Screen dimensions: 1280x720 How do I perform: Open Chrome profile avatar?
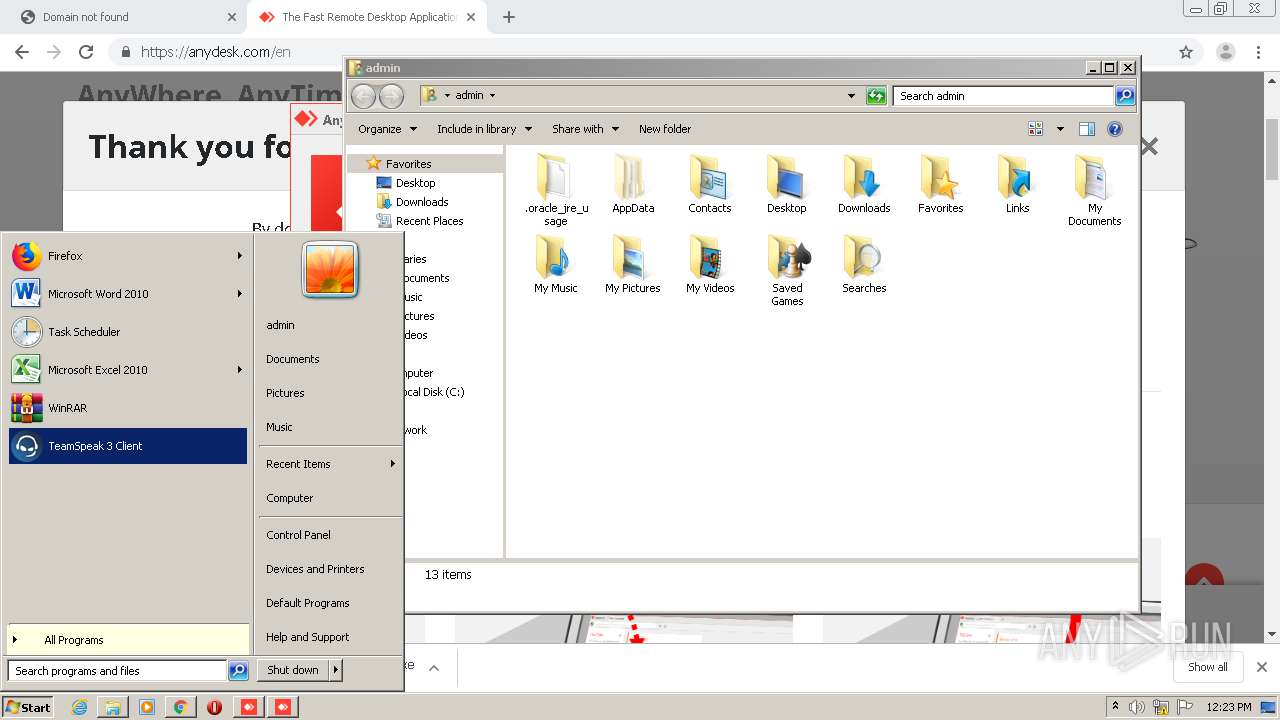tap(1225, 52)
